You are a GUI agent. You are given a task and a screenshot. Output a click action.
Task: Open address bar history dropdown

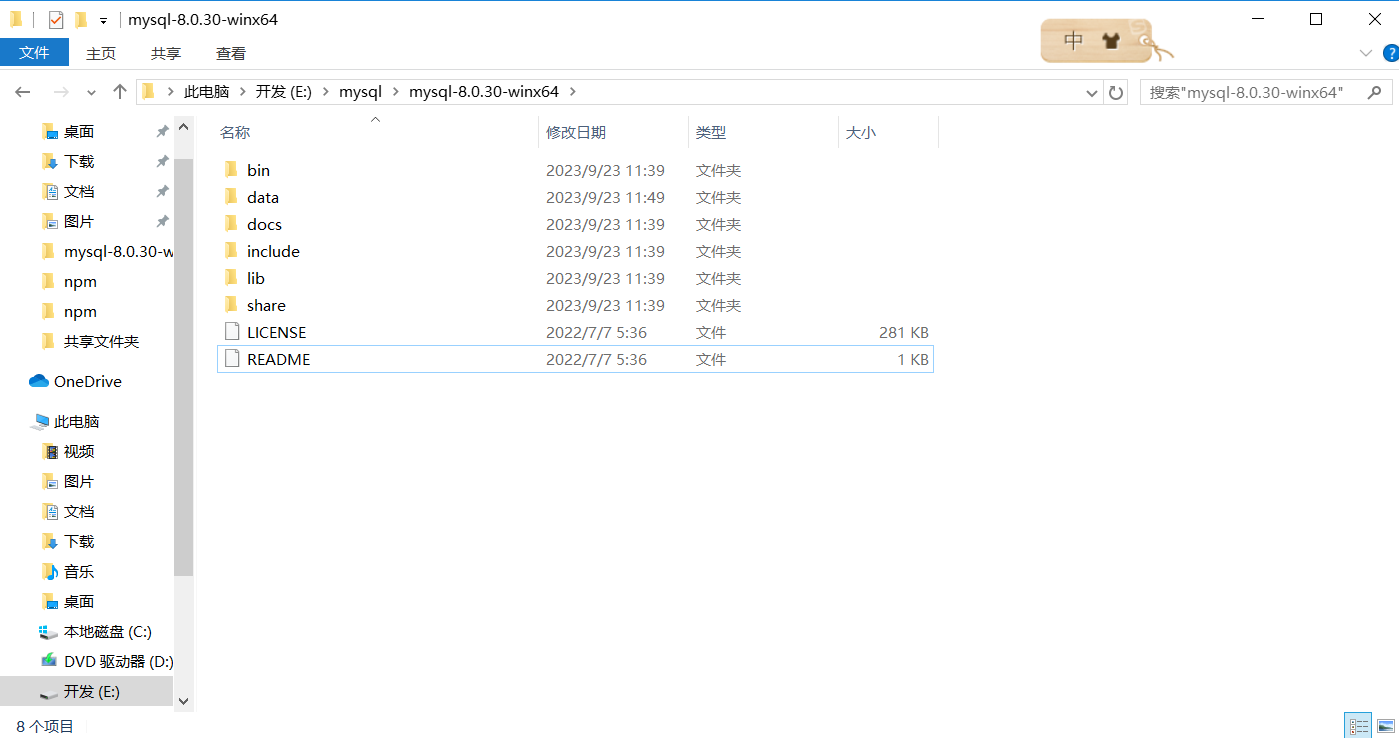coord(1092,92)
